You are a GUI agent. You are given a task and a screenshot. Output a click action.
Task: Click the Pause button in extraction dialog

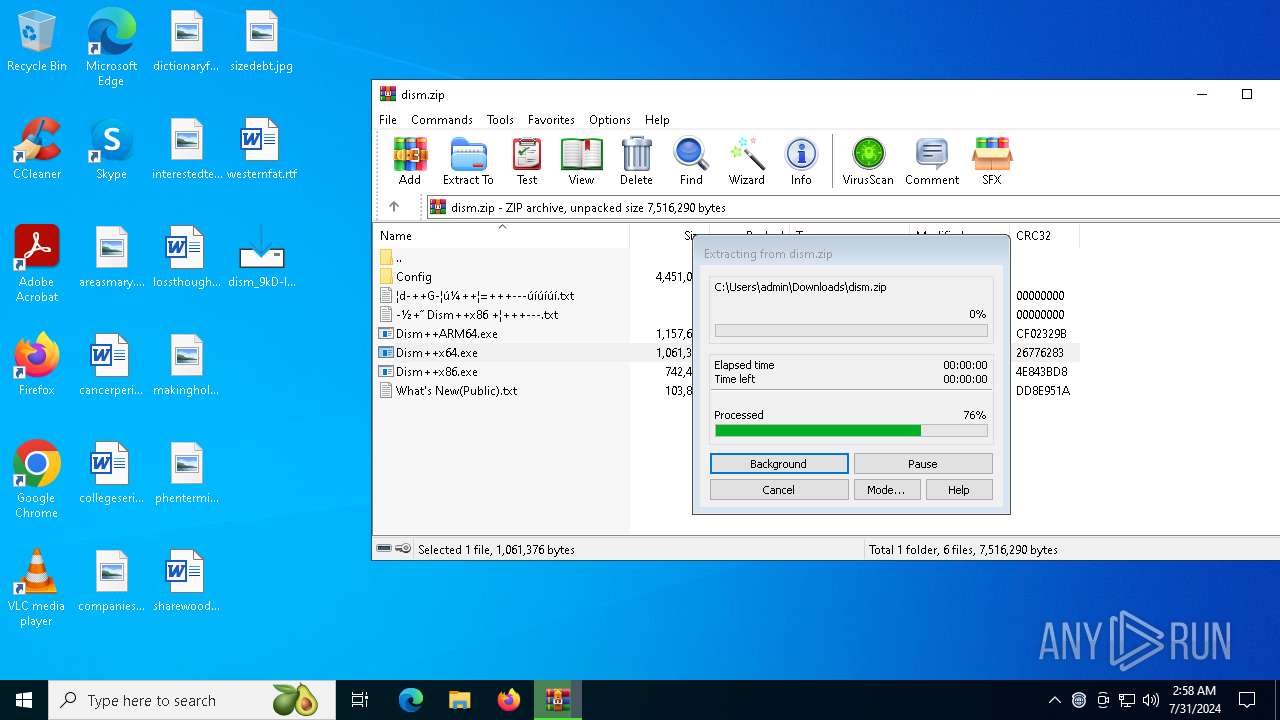point(923,464)
